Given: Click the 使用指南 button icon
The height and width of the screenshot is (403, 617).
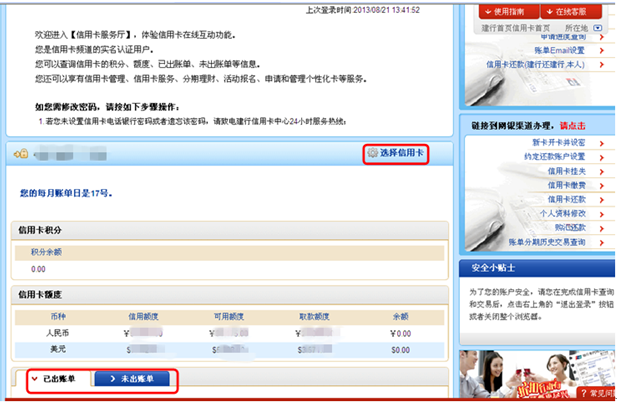Looking at the screenshot, I should (489, 12).
